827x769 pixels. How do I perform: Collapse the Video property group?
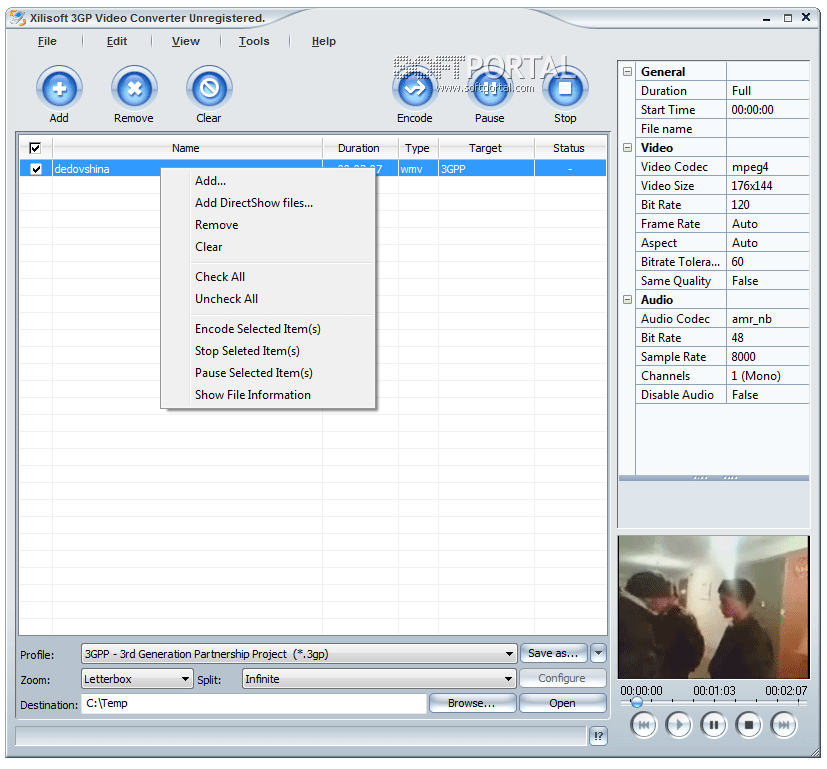[627, 147]
